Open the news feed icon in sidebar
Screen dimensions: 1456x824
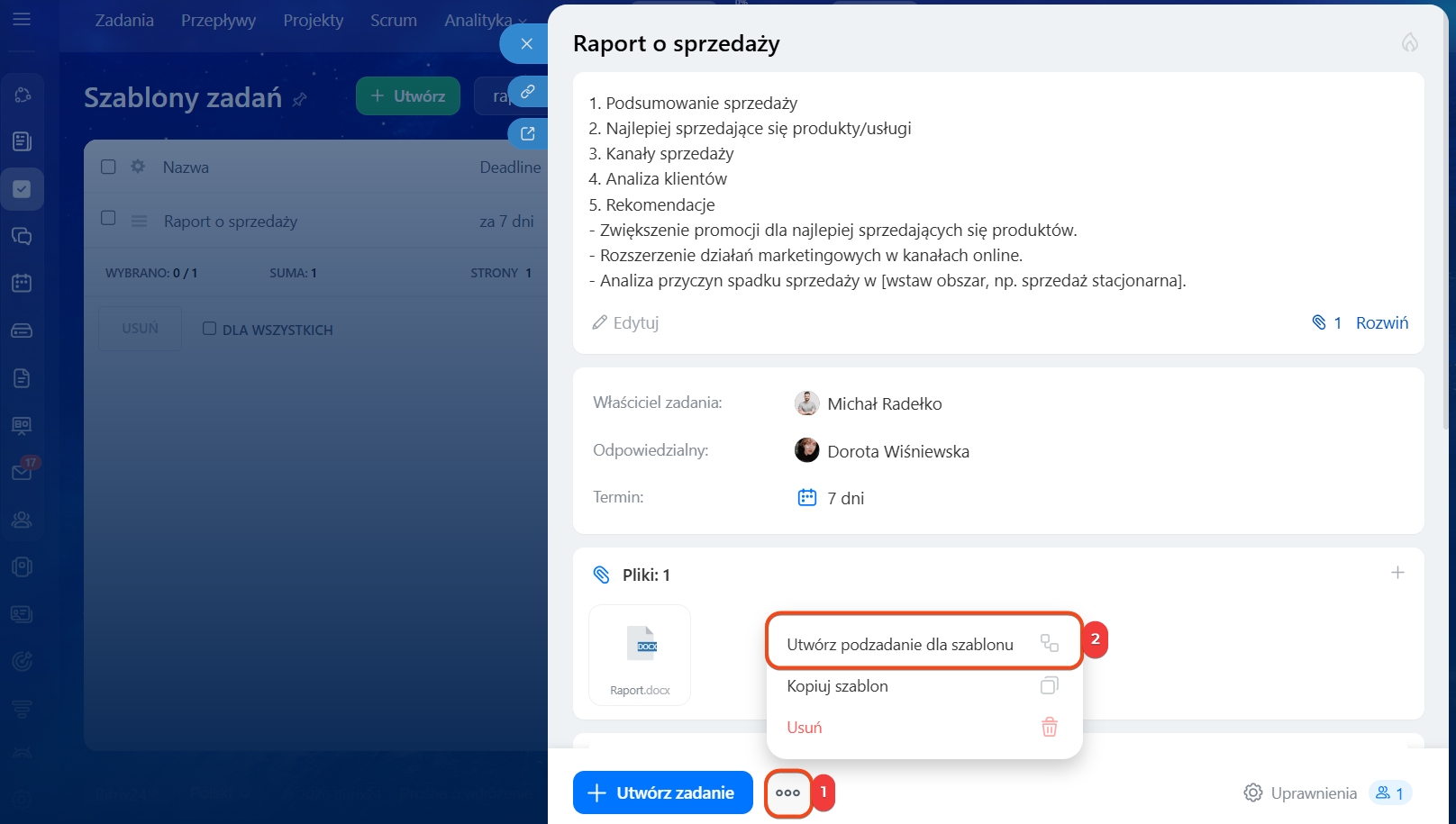pyautogui.click(x=22, y=141)
